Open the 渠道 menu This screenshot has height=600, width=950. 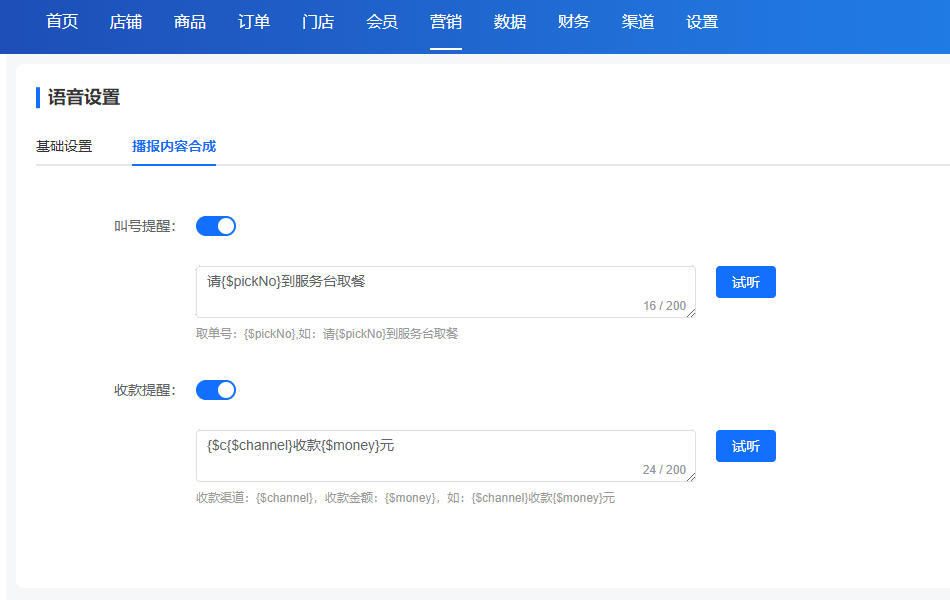pyautogui.click(x=638, y=22)
